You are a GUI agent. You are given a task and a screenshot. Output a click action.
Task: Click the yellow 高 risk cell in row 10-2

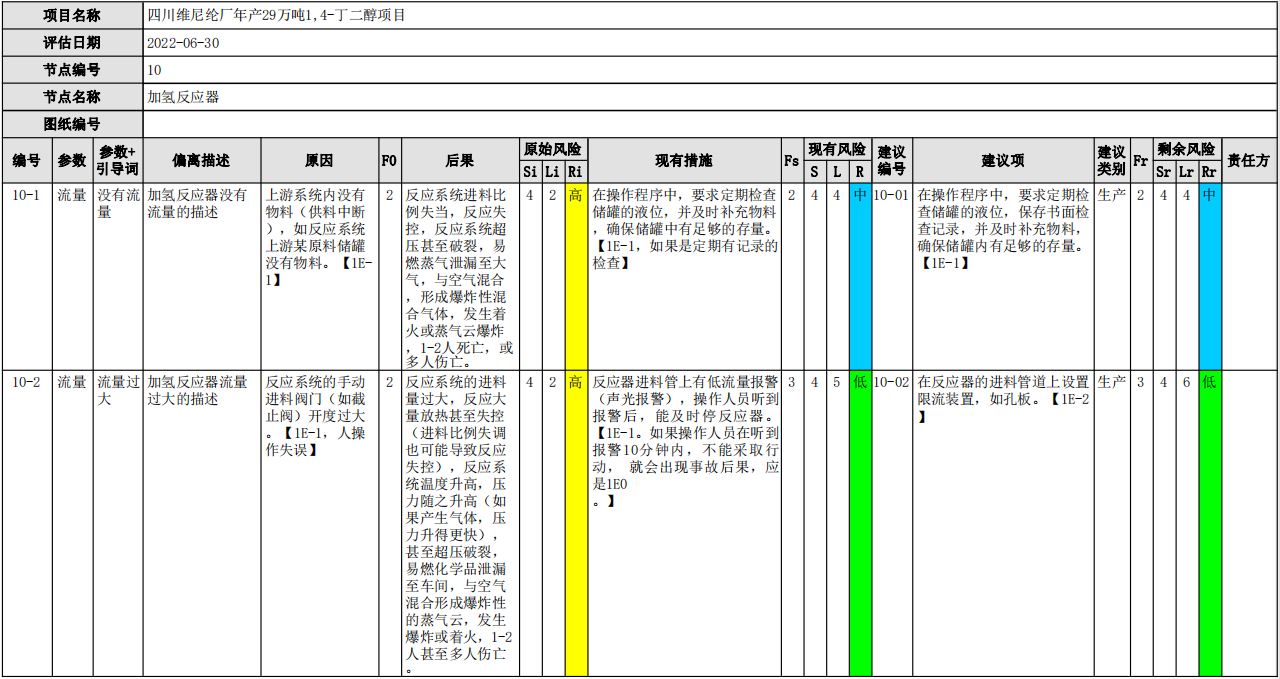576,523
